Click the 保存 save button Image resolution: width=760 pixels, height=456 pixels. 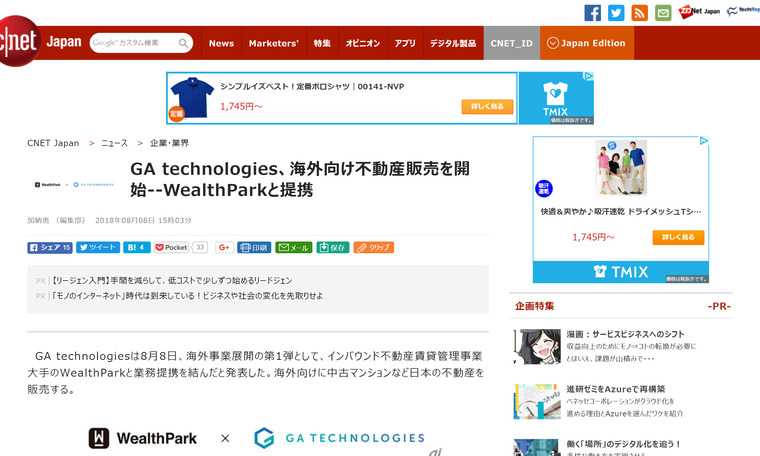(x=333, y=247)
